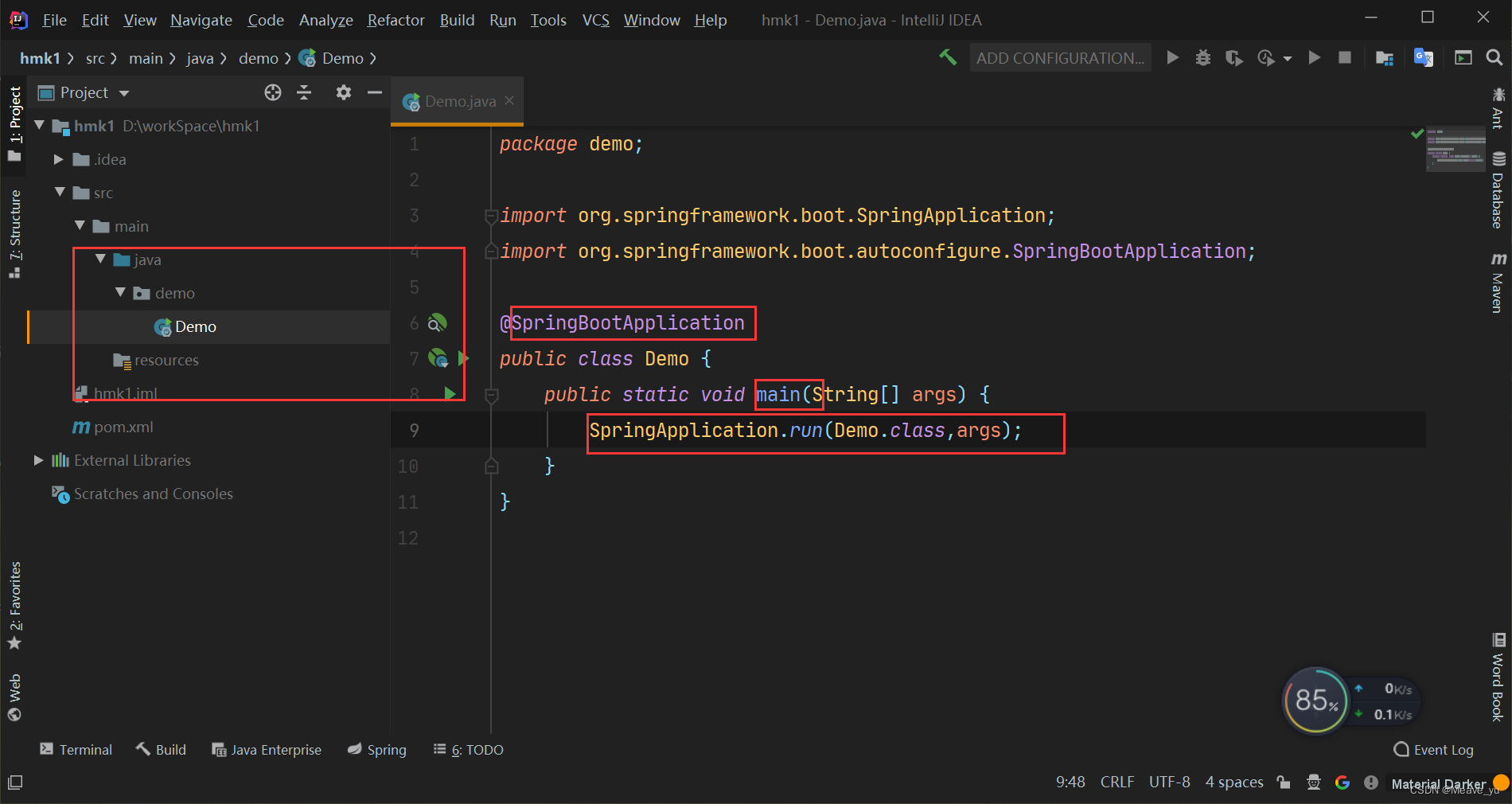This screenshot has height=804, width=1512.
Task: Select the resources folder
Action: pos(156,360)
